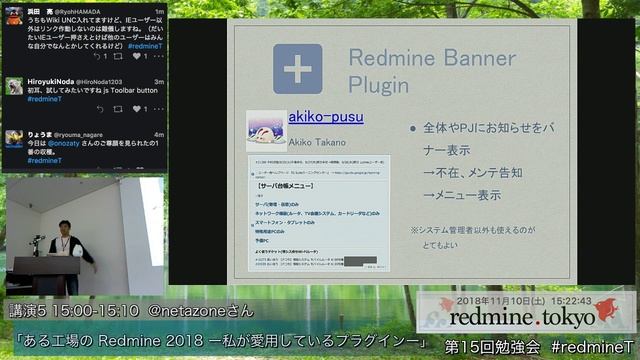Click "講演5 15:00-15:10" session label
Viewport: 640px width, 360px height.
pos(74,311)
